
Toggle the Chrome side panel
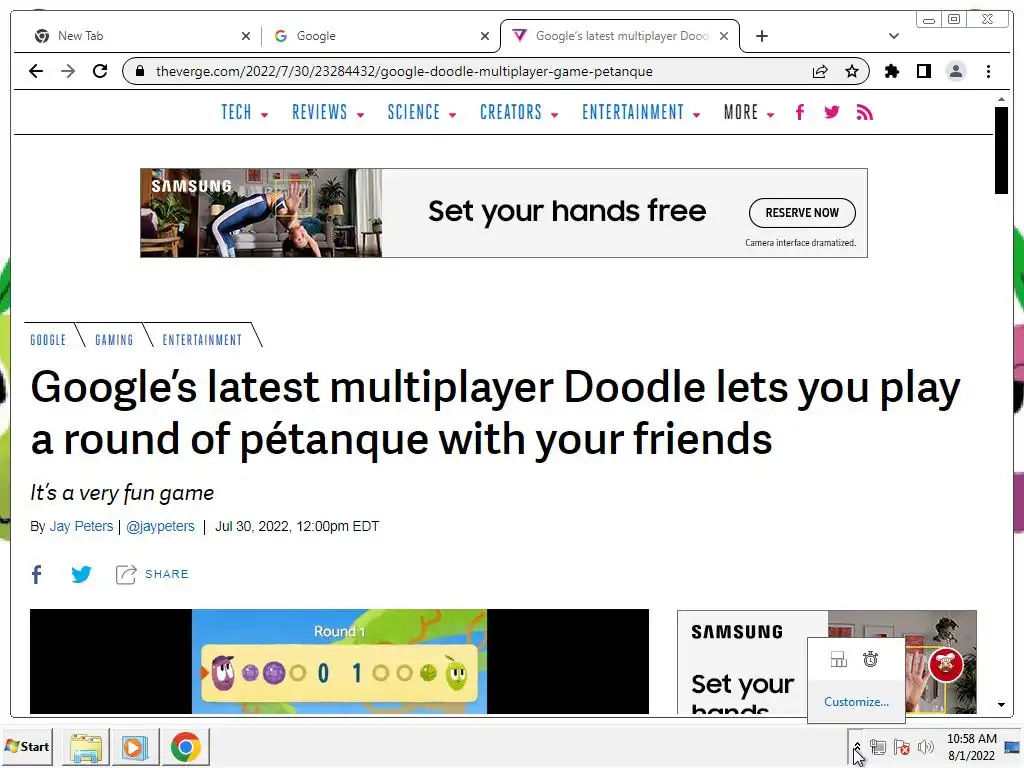click(x=923, y=71)
